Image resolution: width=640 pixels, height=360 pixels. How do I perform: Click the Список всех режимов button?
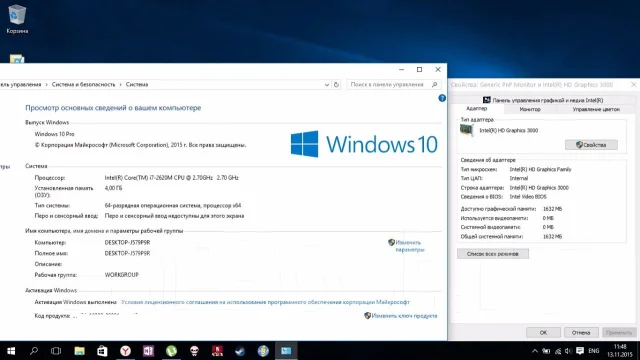click(x=493, y=254)
